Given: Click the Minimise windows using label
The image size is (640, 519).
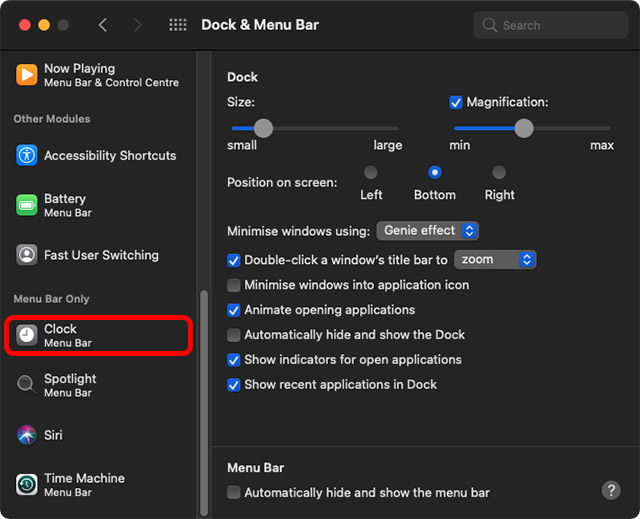Looking at the screenshot, I should pyautogui.click(x=298, y=231).
